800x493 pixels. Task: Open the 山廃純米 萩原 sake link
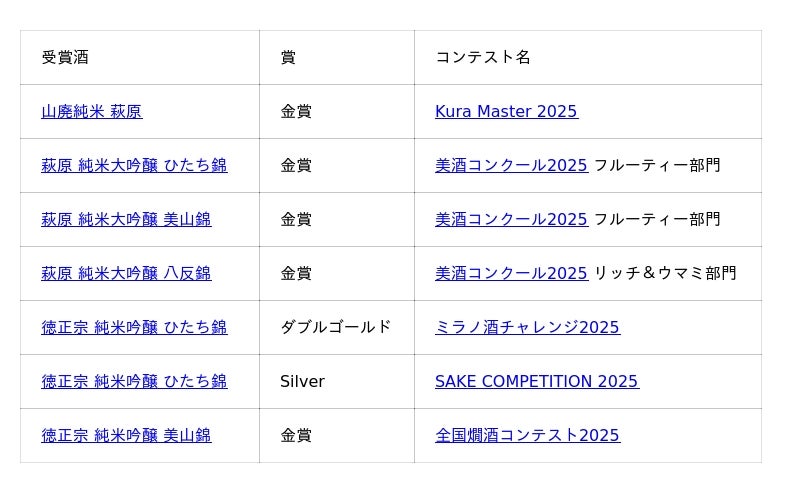coord(91,112)
